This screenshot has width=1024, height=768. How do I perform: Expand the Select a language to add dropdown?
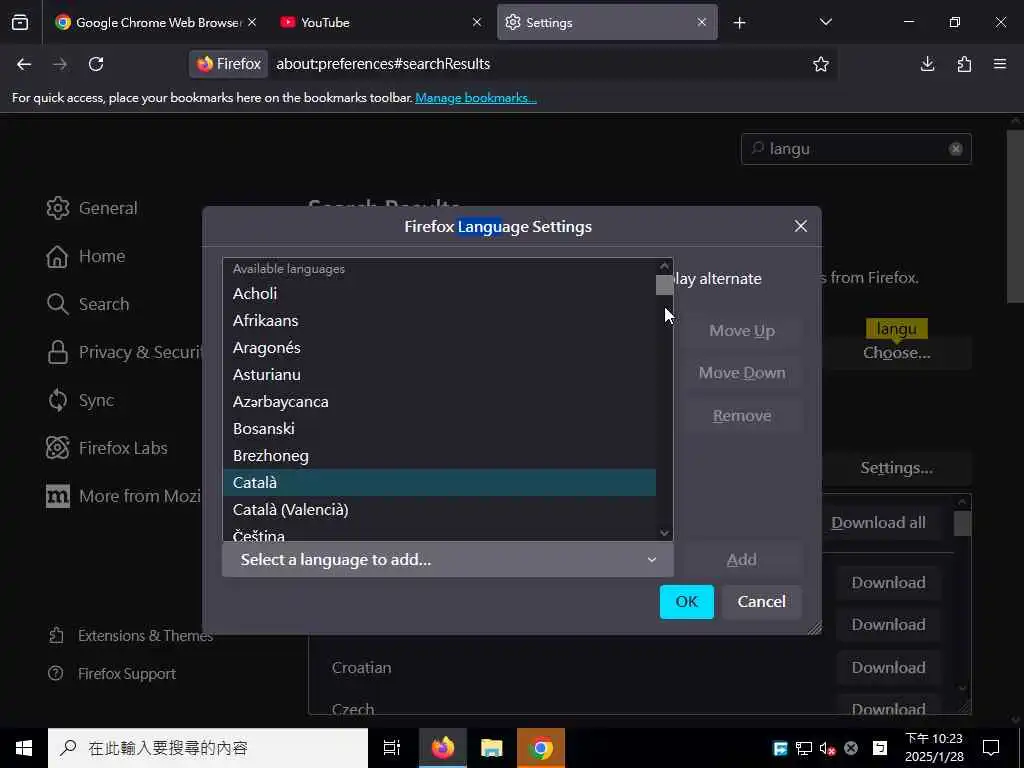(448, 560)
